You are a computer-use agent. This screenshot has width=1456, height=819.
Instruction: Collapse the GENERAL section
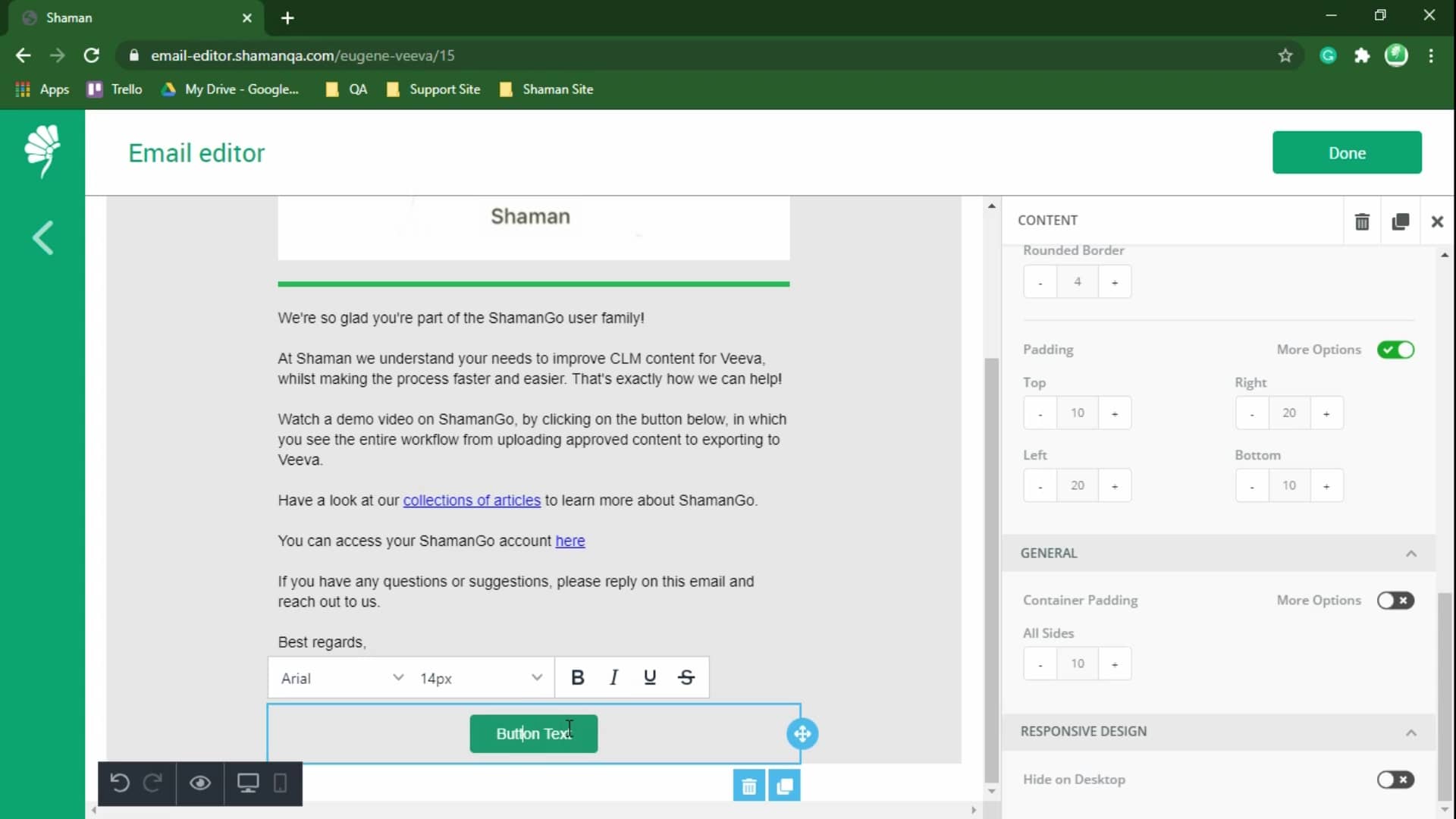click(x=1411, y=553)
